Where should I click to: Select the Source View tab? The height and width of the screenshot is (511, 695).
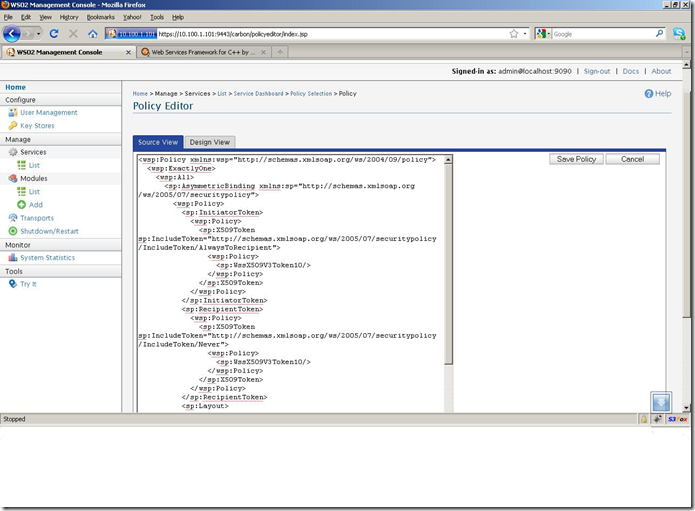tap(158, 142)
